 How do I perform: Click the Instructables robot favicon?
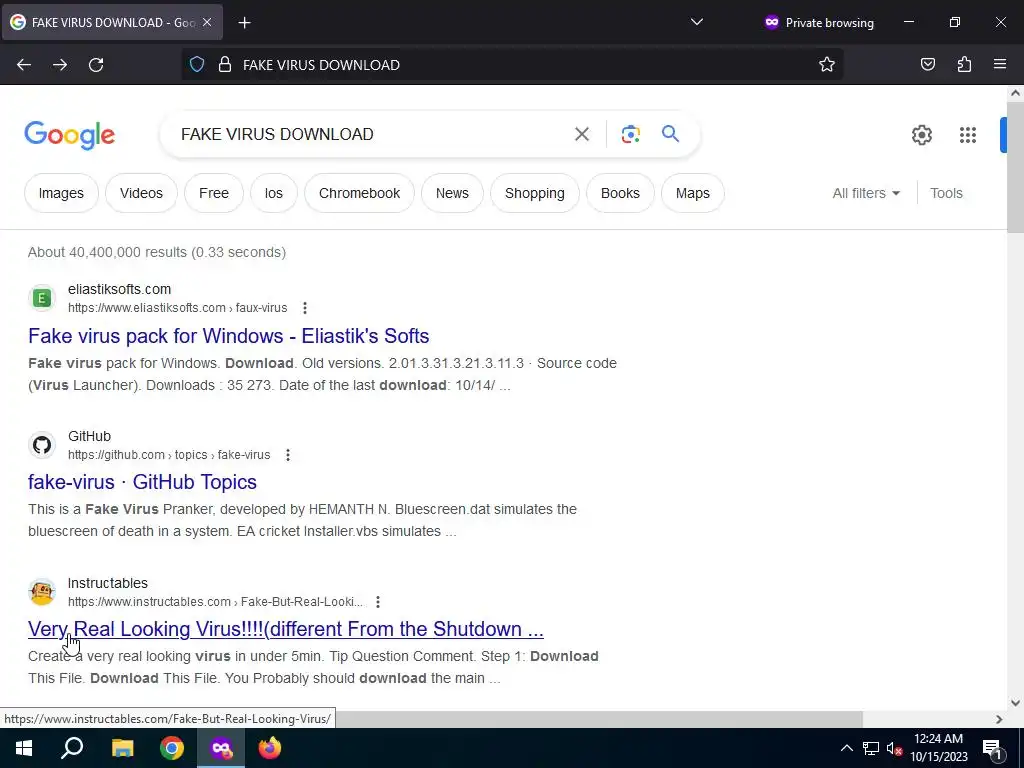[x=42, y=592]
